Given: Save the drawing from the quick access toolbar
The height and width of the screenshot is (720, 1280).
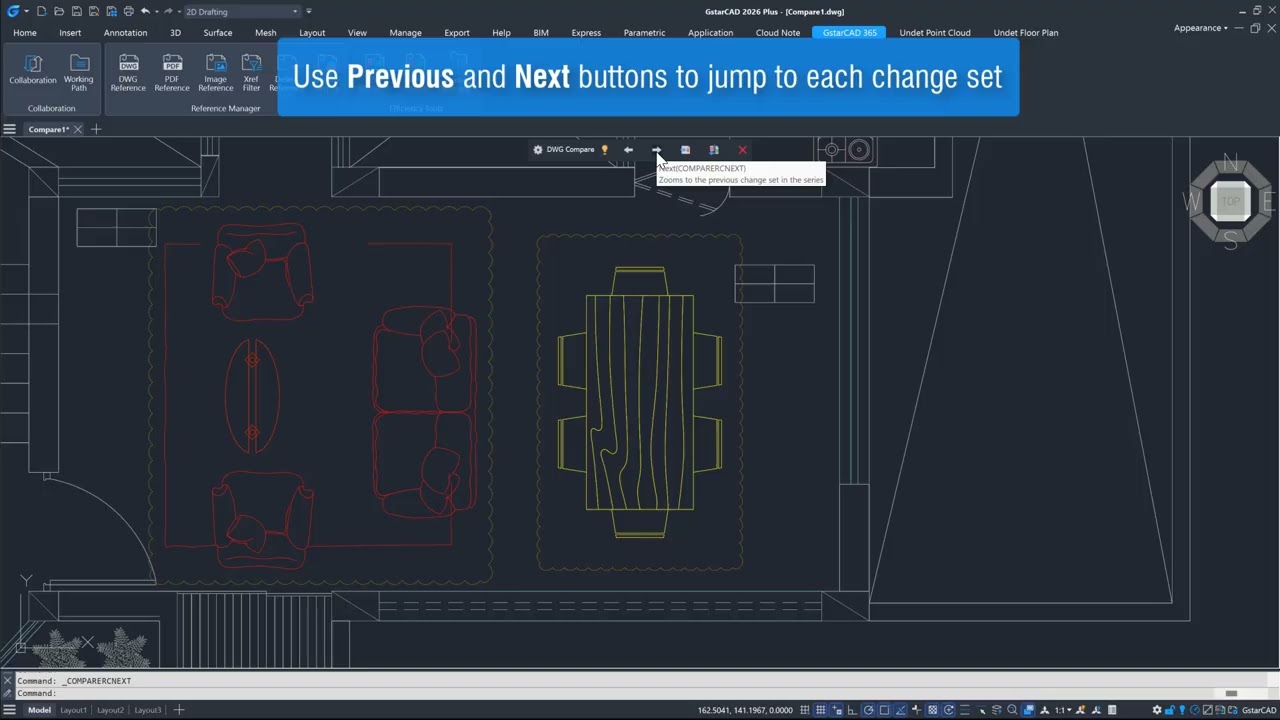Looking at the screenshot, I should [76, 11].
